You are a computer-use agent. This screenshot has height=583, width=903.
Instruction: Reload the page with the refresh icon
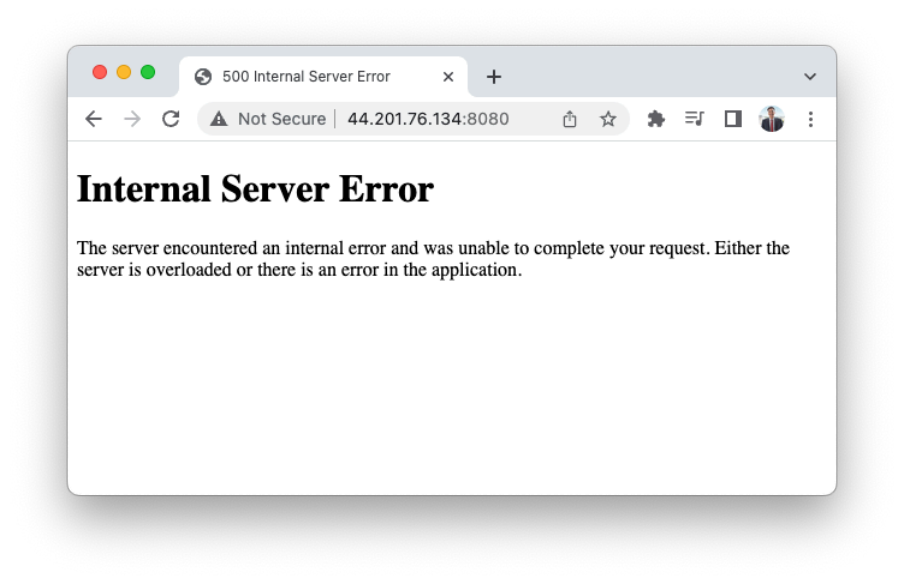(x=171, y=119)
